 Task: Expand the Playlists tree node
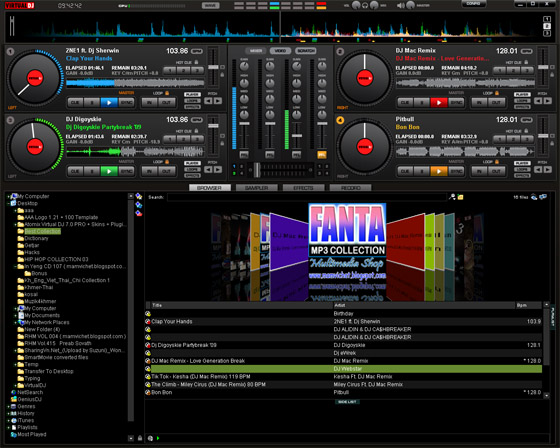pos(9,427)
